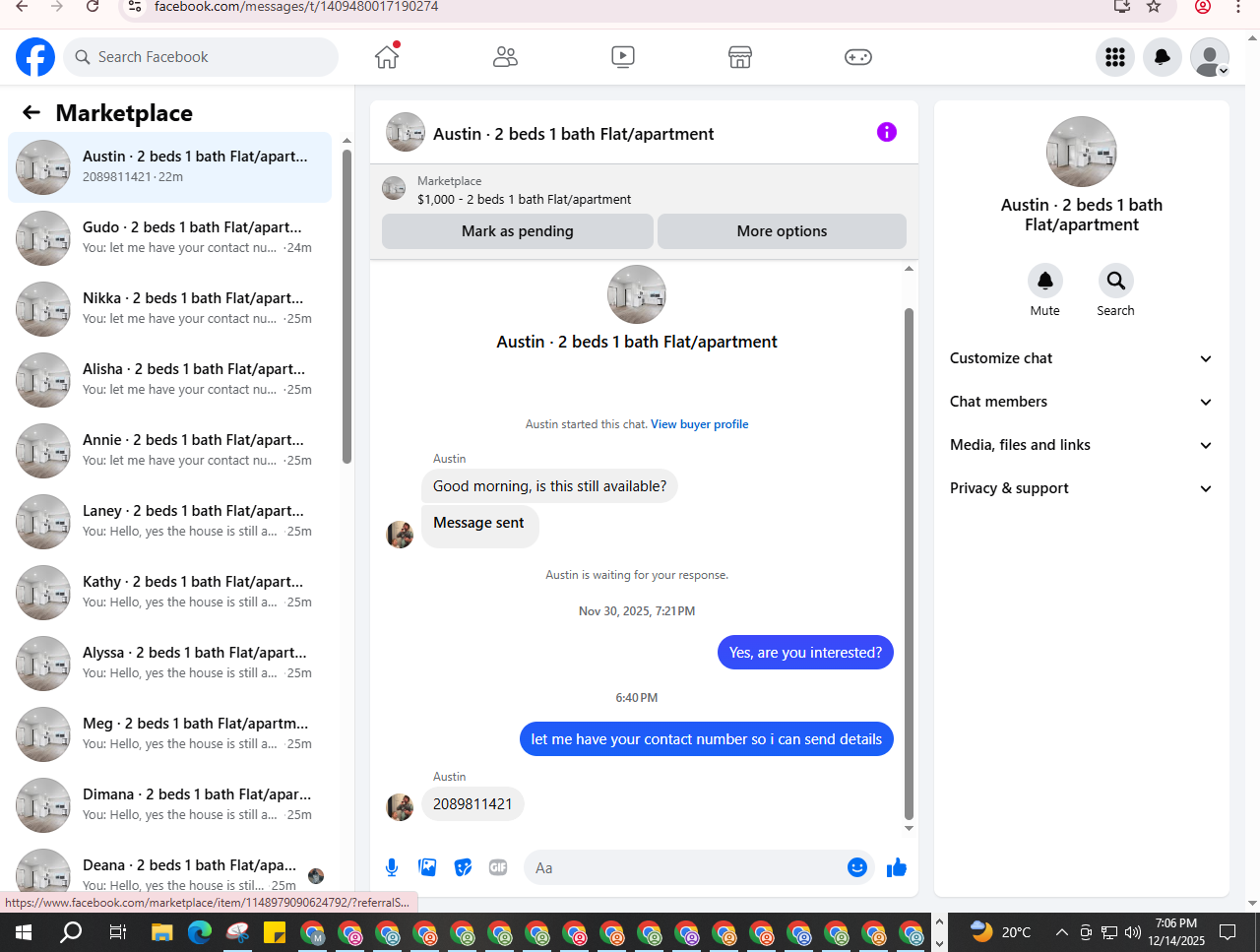
Task: Record a voice clip microphone icon
Action: [x=392, y=867]
